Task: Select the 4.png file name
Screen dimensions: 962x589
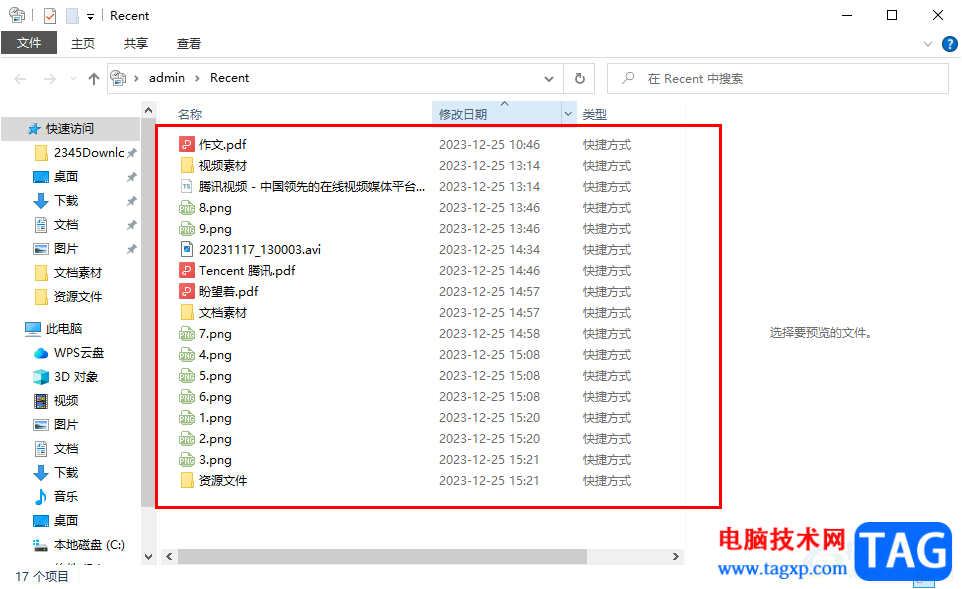Action: coord(215,355)
